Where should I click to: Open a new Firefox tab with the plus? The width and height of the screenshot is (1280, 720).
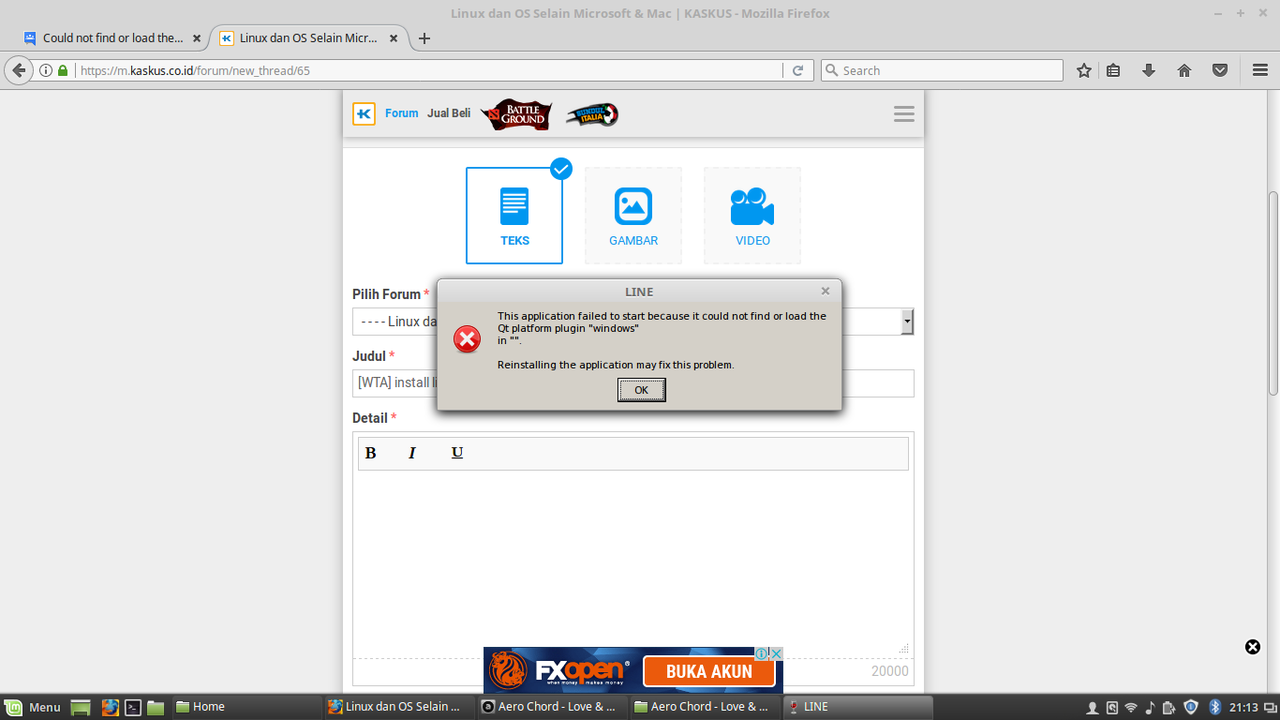point(424,39)
